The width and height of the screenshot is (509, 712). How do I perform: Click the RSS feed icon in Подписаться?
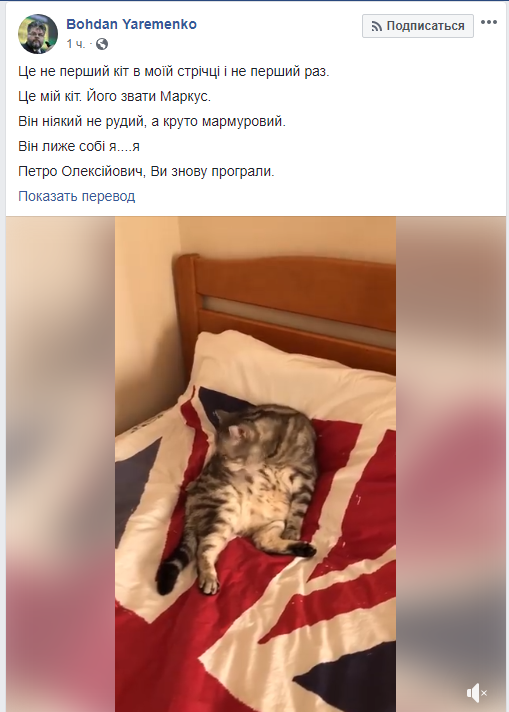tap(376, 26)
